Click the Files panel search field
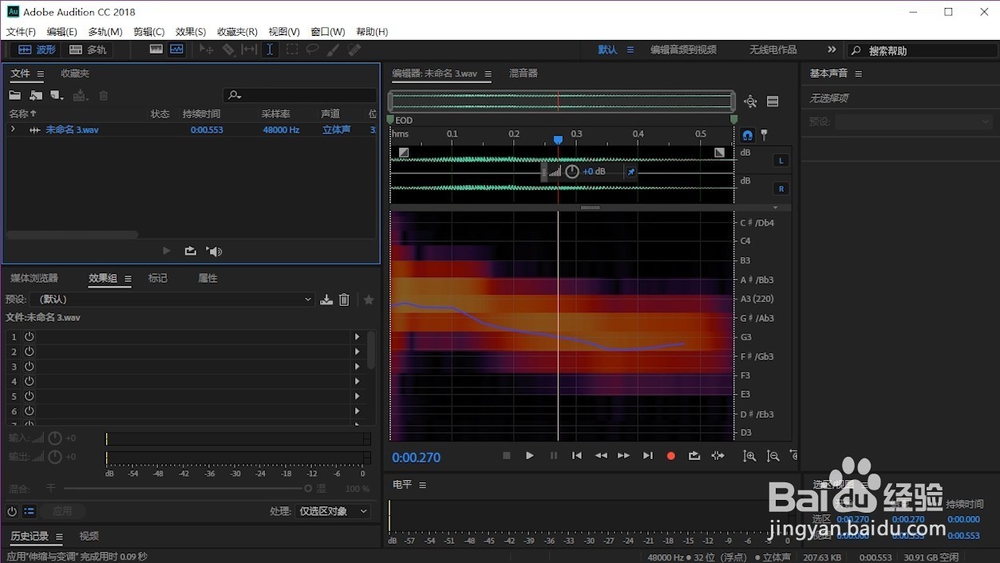Viewport: 1000px width, 563px height. tap(300, 95)
